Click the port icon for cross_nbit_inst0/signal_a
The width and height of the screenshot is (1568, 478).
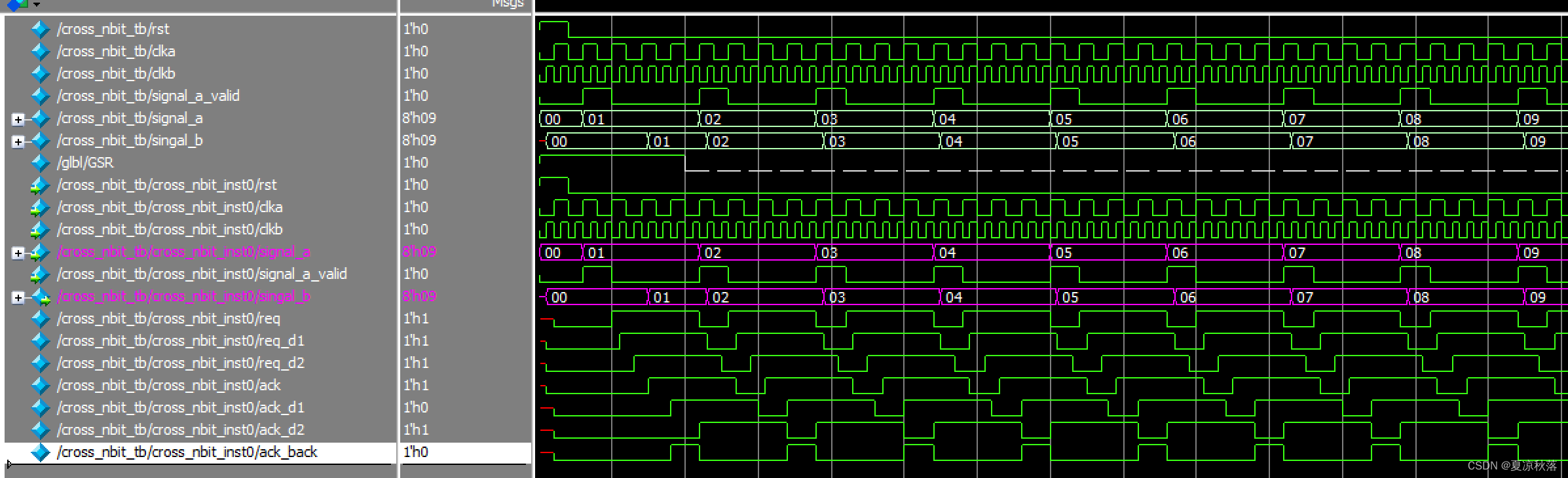tap(41, 251)
